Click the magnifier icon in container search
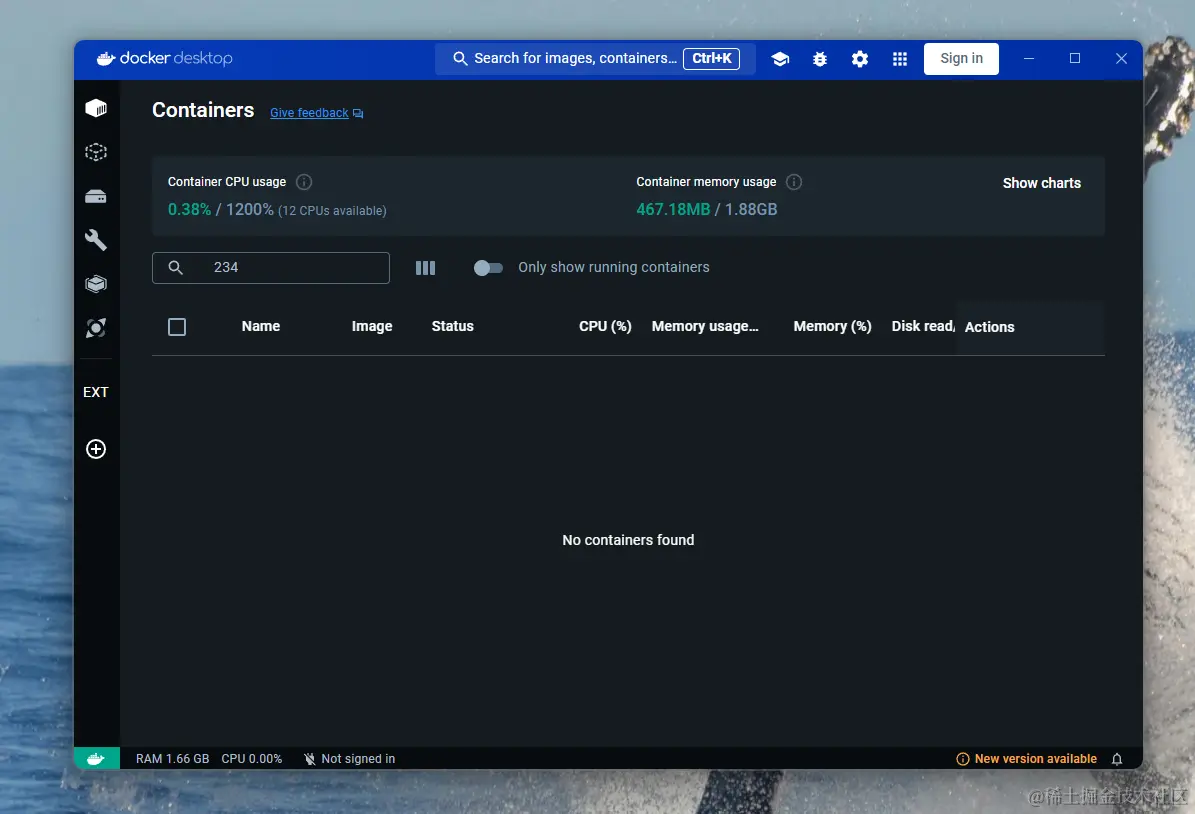The width and height of the screenshot is (1195, 814). click(x=175, y=268)
